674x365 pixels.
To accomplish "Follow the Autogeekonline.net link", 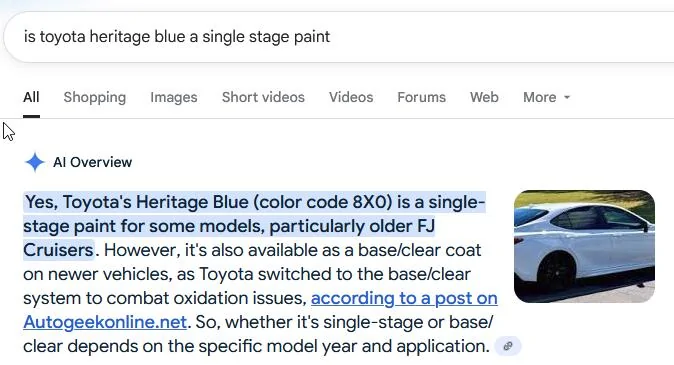I will [x=105, y=322].
